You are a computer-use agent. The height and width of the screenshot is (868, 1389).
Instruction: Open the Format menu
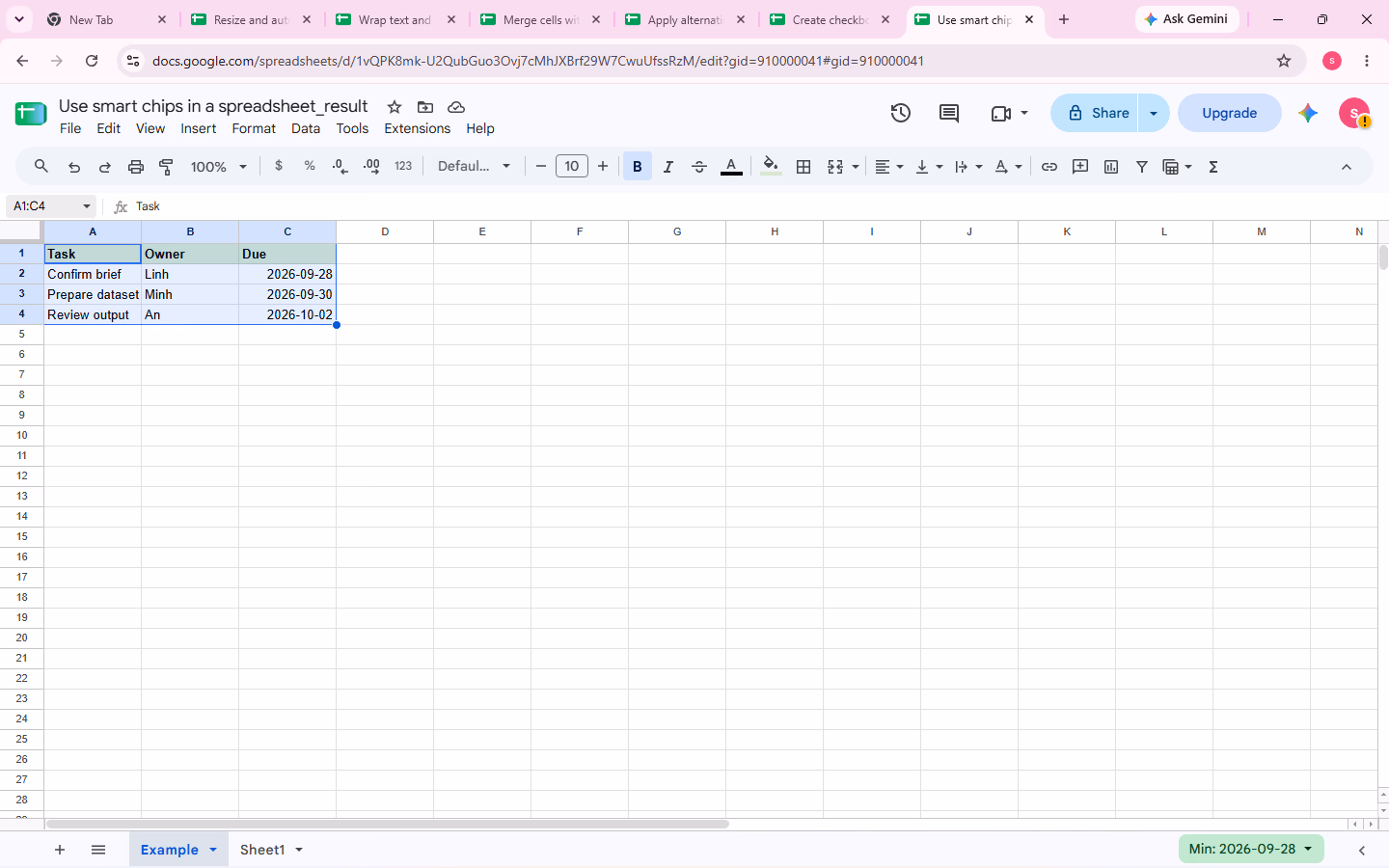tap(254, 128)
